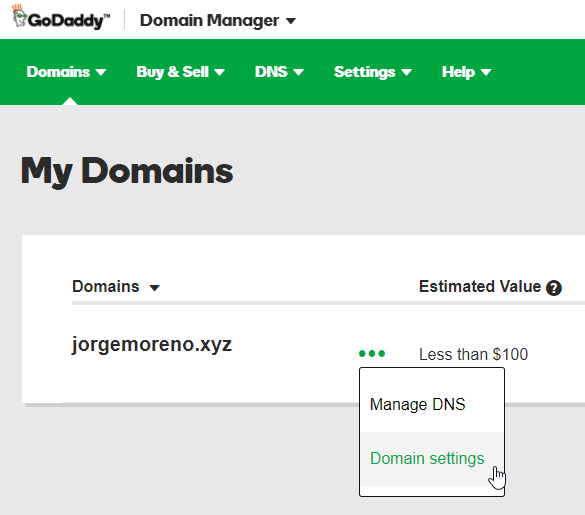Open the Domains menu in green bar
The image size is (585, 515).
pos(66,72)
